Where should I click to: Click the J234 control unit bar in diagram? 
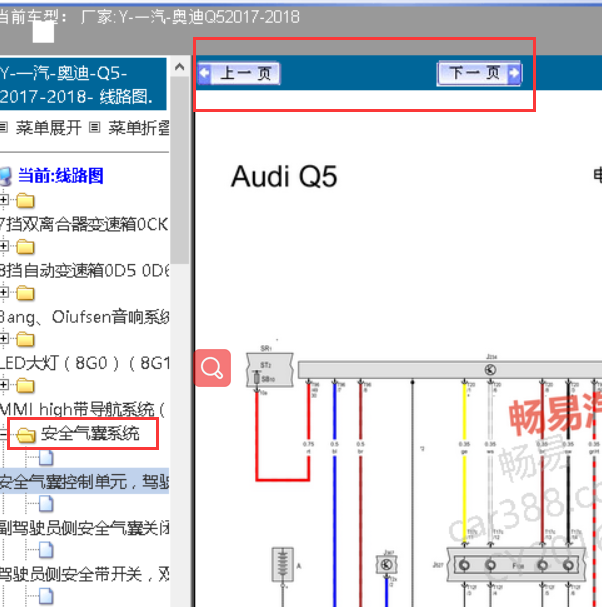tap(450, 370)
